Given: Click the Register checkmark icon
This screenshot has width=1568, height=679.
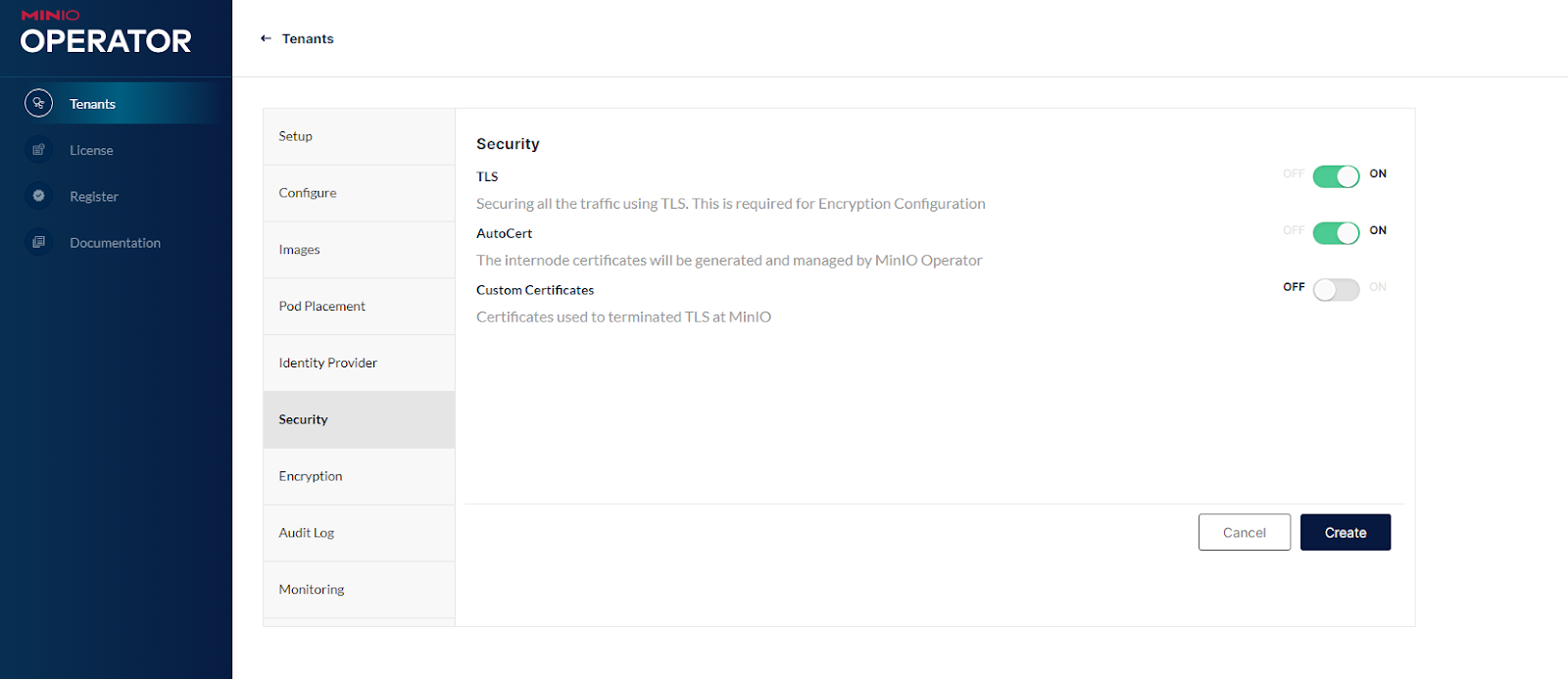Looking at the screenshot, I should 38,196.
